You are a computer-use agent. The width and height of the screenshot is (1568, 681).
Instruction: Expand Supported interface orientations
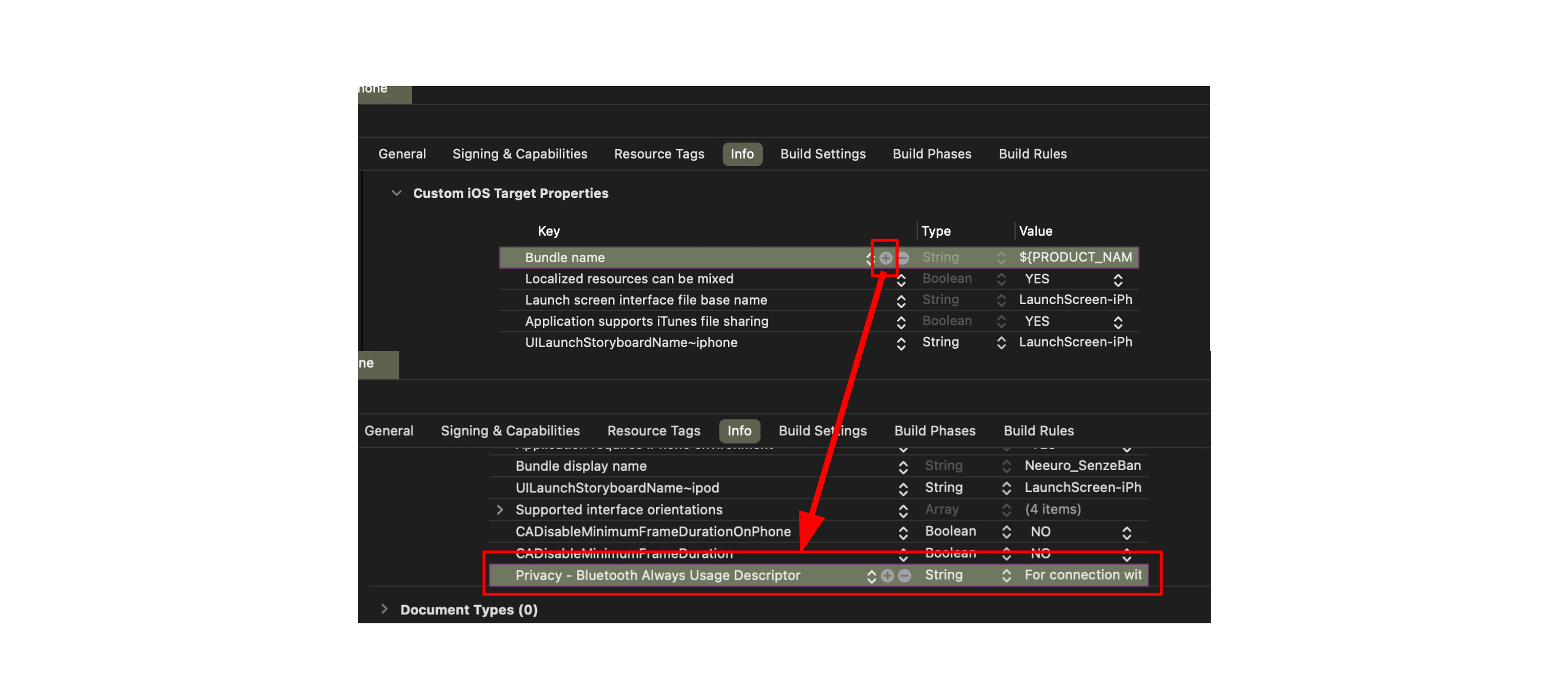500,510
